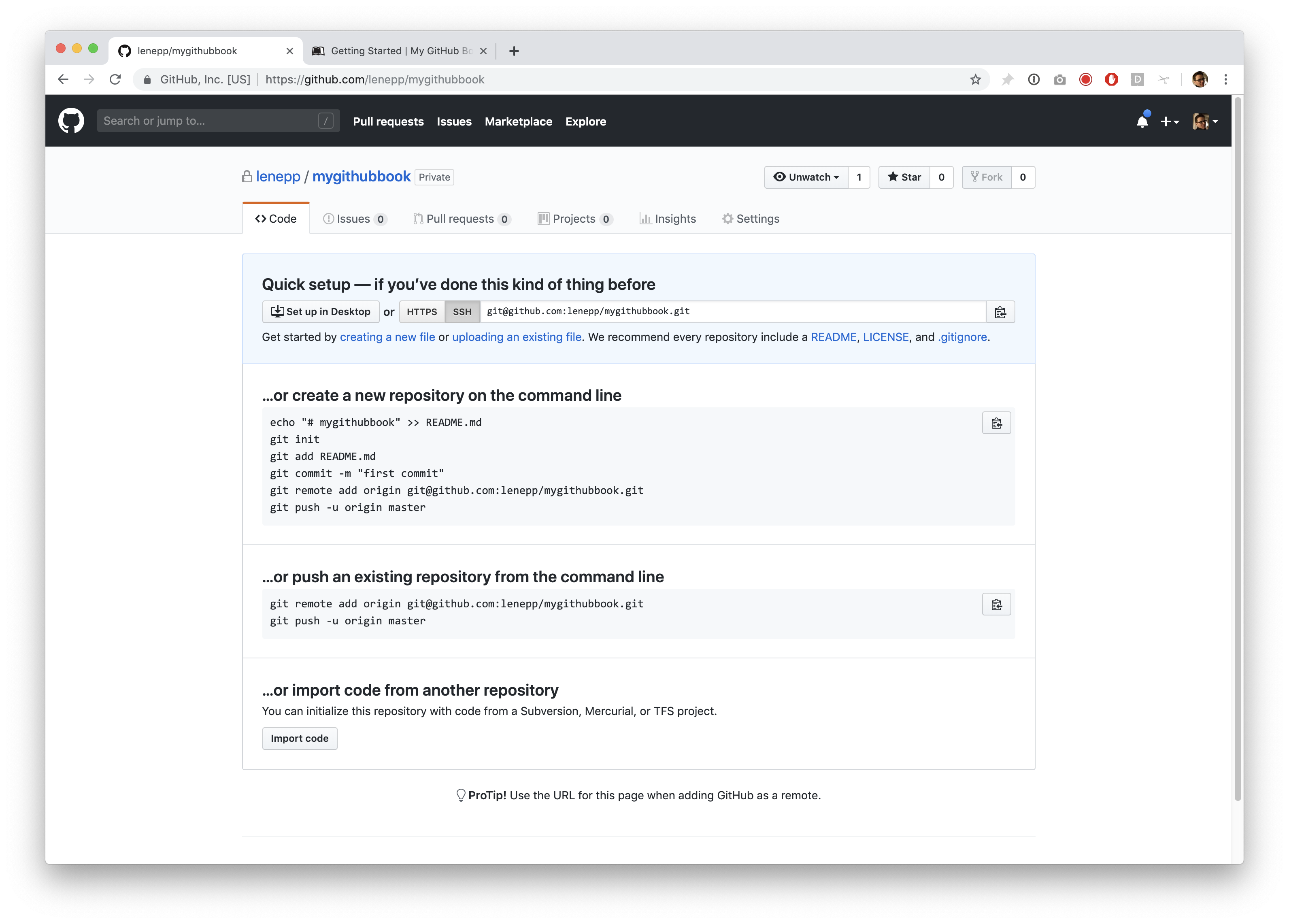Copy the SSH clone URL
The width and height of the screenshot is (1289, 924).
point(1000,312)
